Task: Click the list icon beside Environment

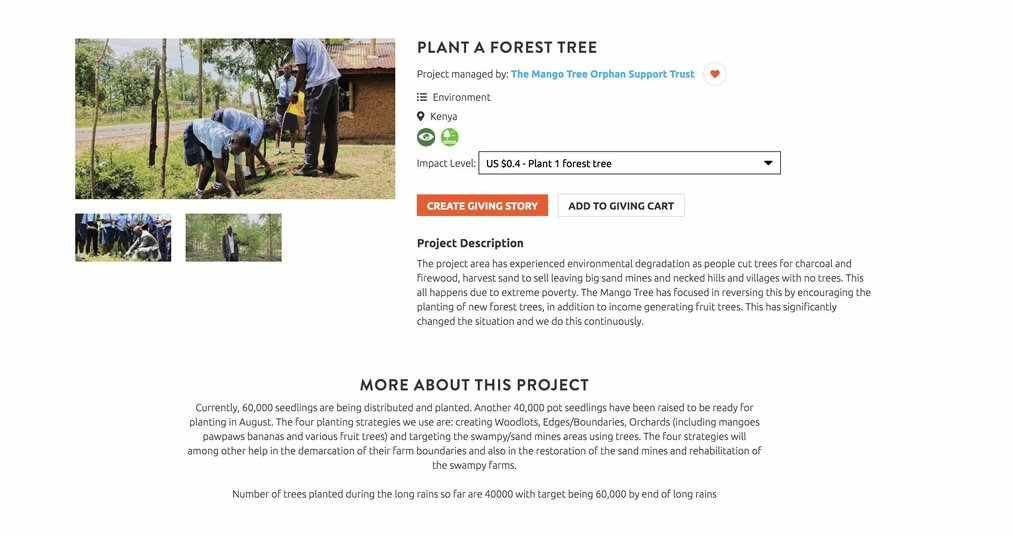Action: click(422, 97)
